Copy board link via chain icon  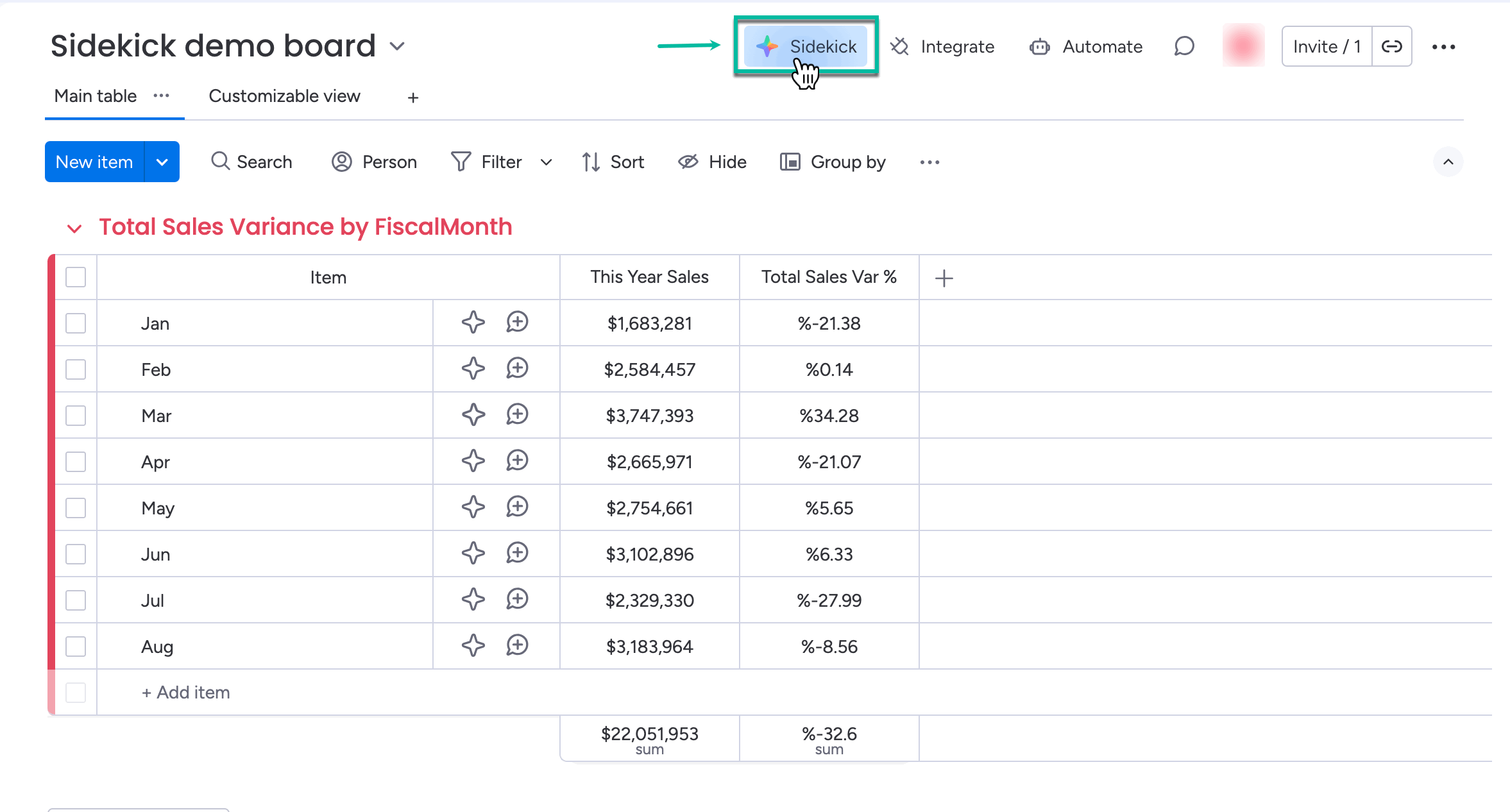[x=1391, y=46]
